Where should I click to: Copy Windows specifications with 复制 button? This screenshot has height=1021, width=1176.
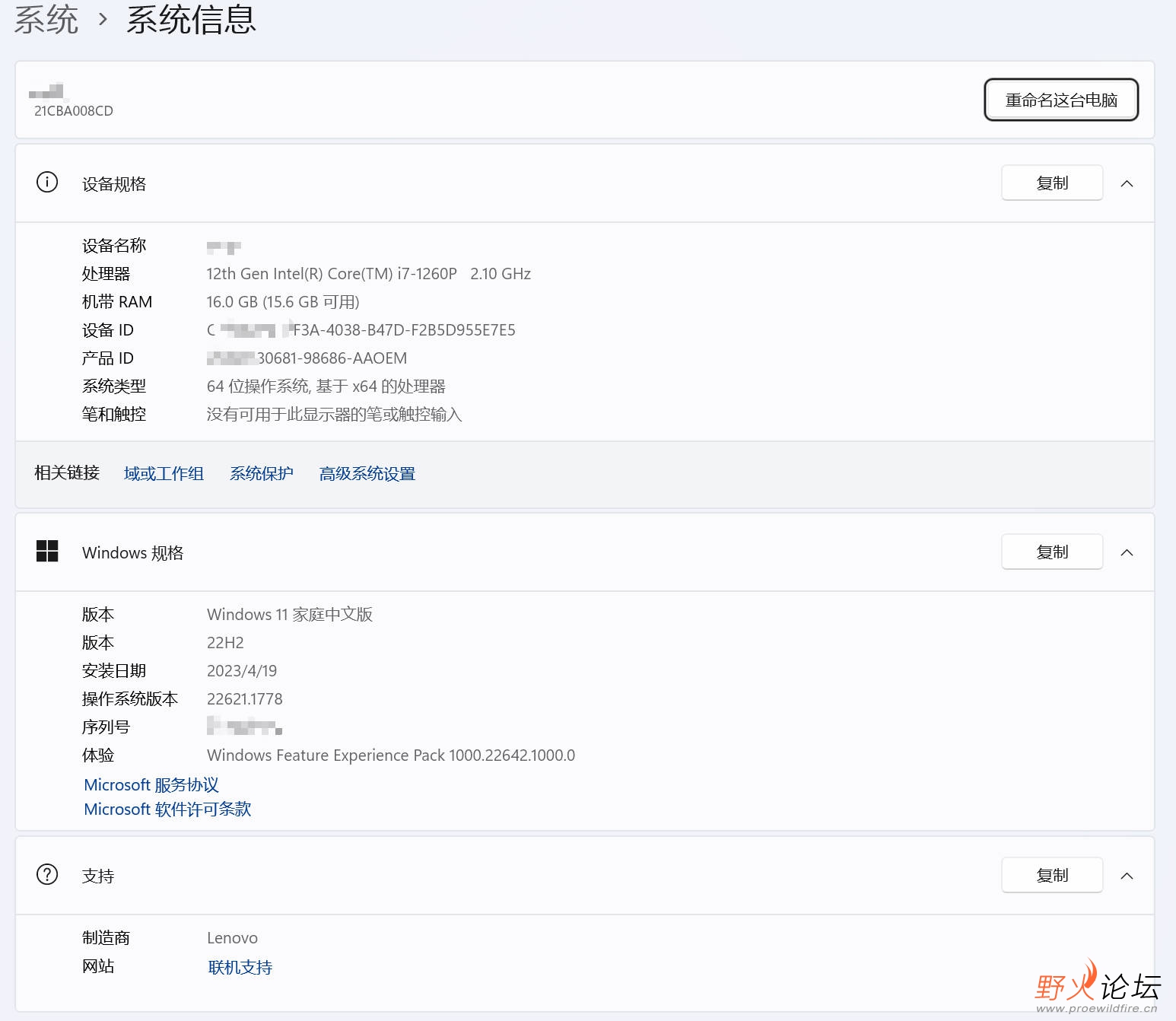pyautogui.click(x=1052, y=552)
